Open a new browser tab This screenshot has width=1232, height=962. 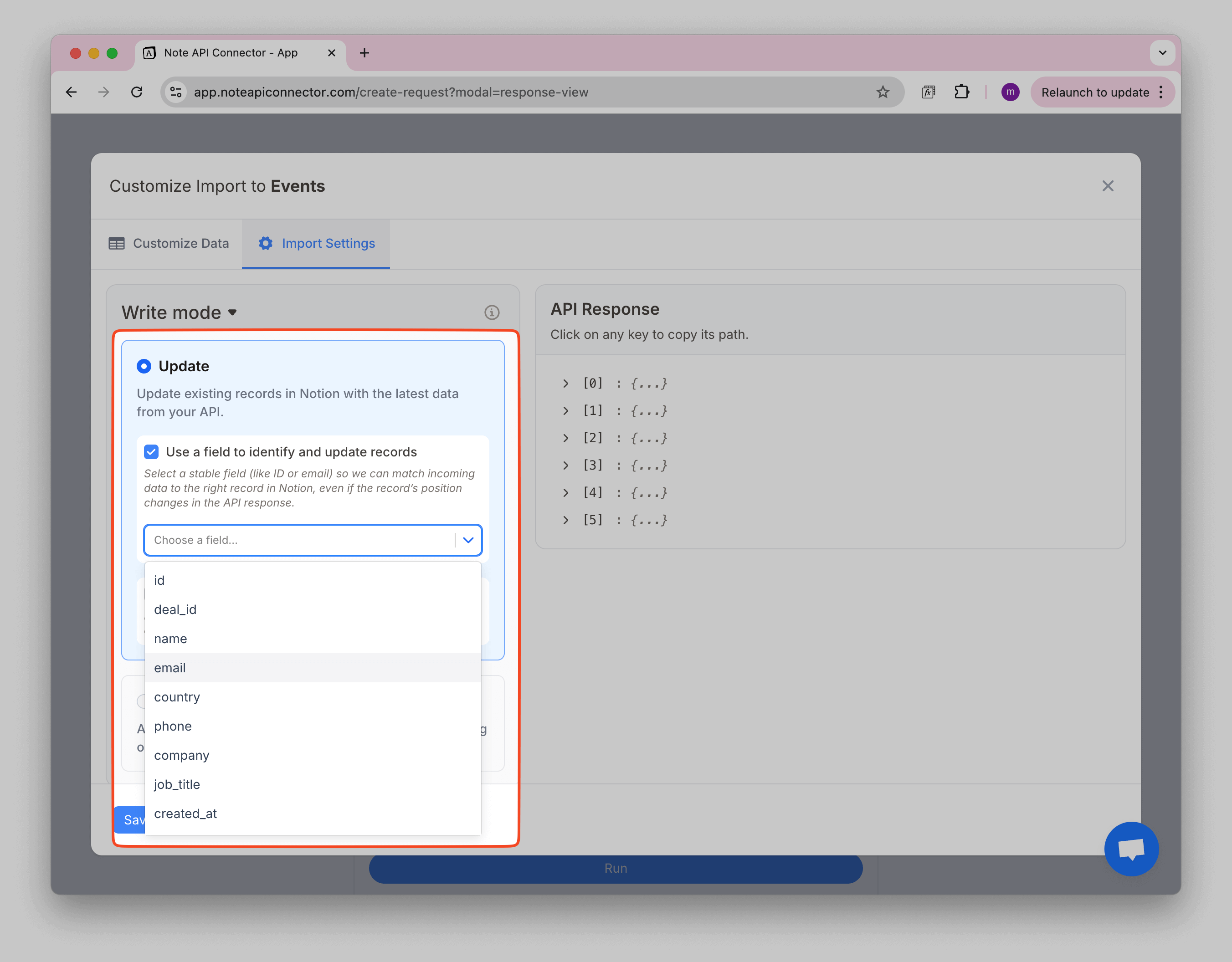point(364,53)
